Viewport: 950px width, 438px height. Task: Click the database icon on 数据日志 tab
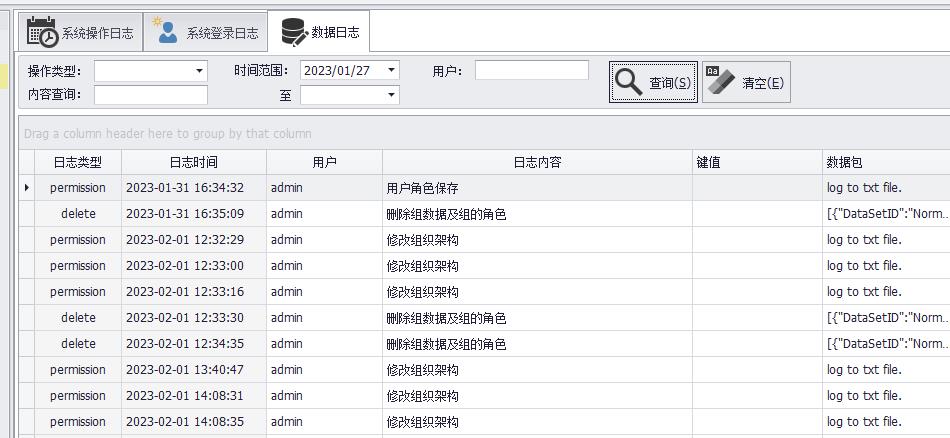tap(294, 32)
